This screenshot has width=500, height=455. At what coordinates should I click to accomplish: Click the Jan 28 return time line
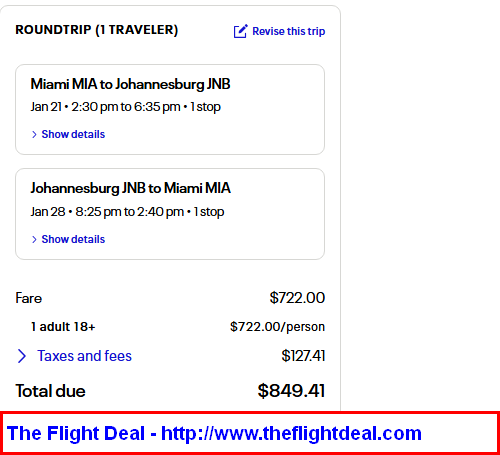pos(127,212)
